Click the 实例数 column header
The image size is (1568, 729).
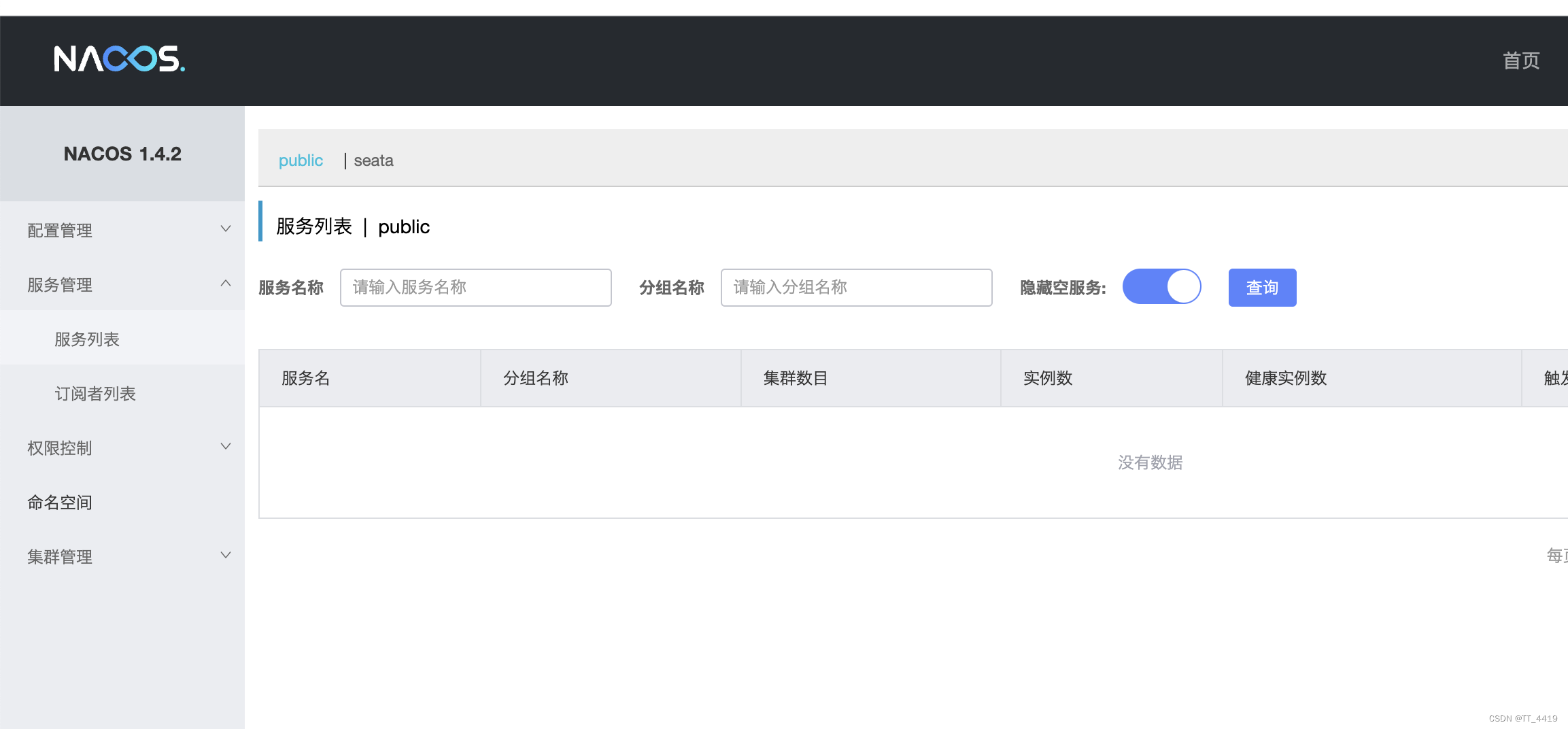(1112, 378)
